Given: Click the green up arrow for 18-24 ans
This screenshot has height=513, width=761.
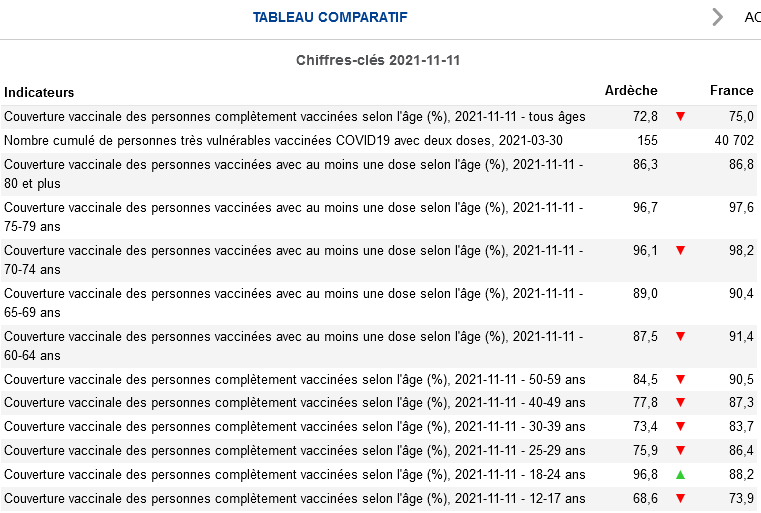Looking at the screenshot, I should coord(681,474).
